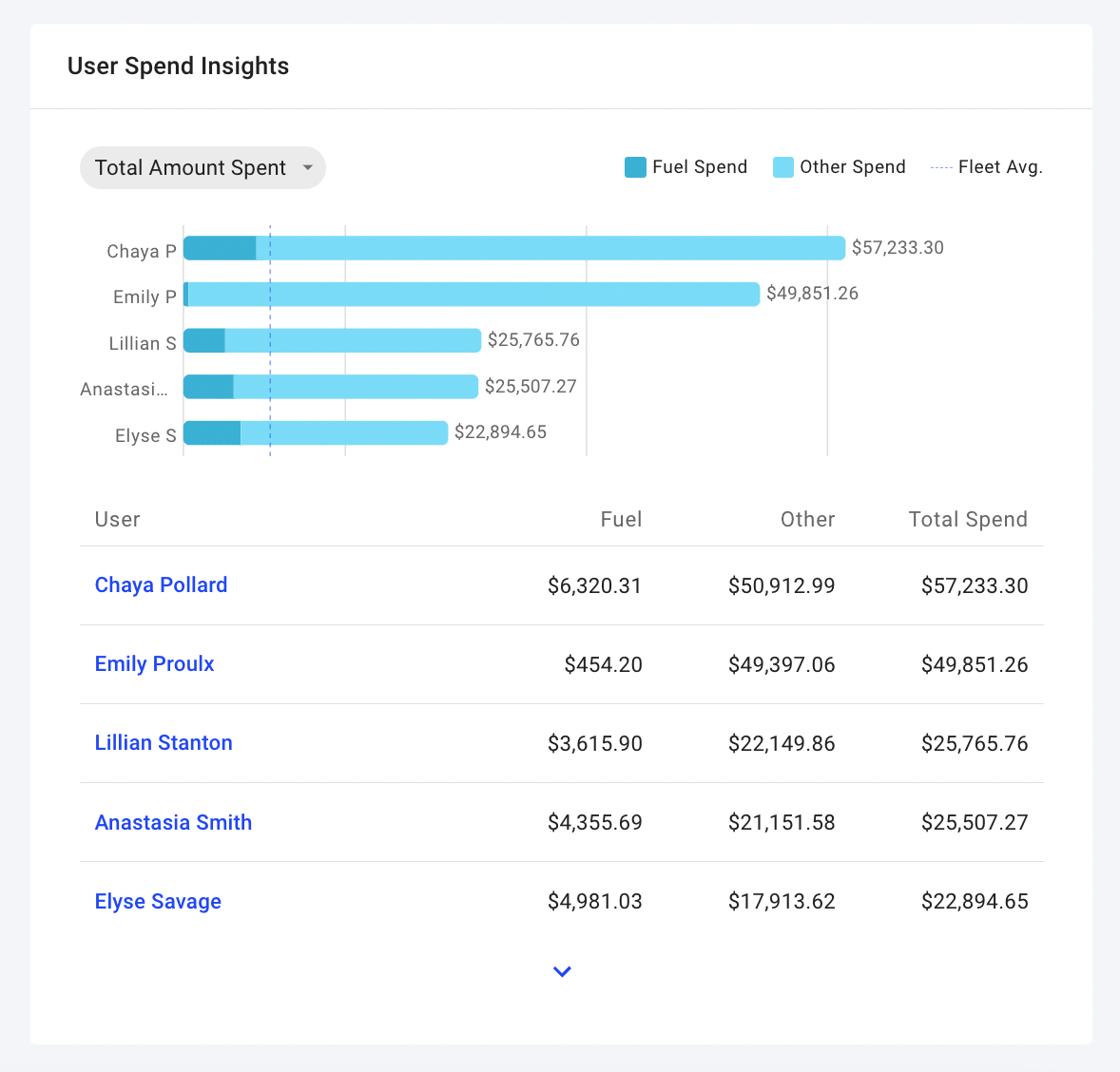
Task: Click the Fuel Spend legend swatch
Action: pos(635,167)
